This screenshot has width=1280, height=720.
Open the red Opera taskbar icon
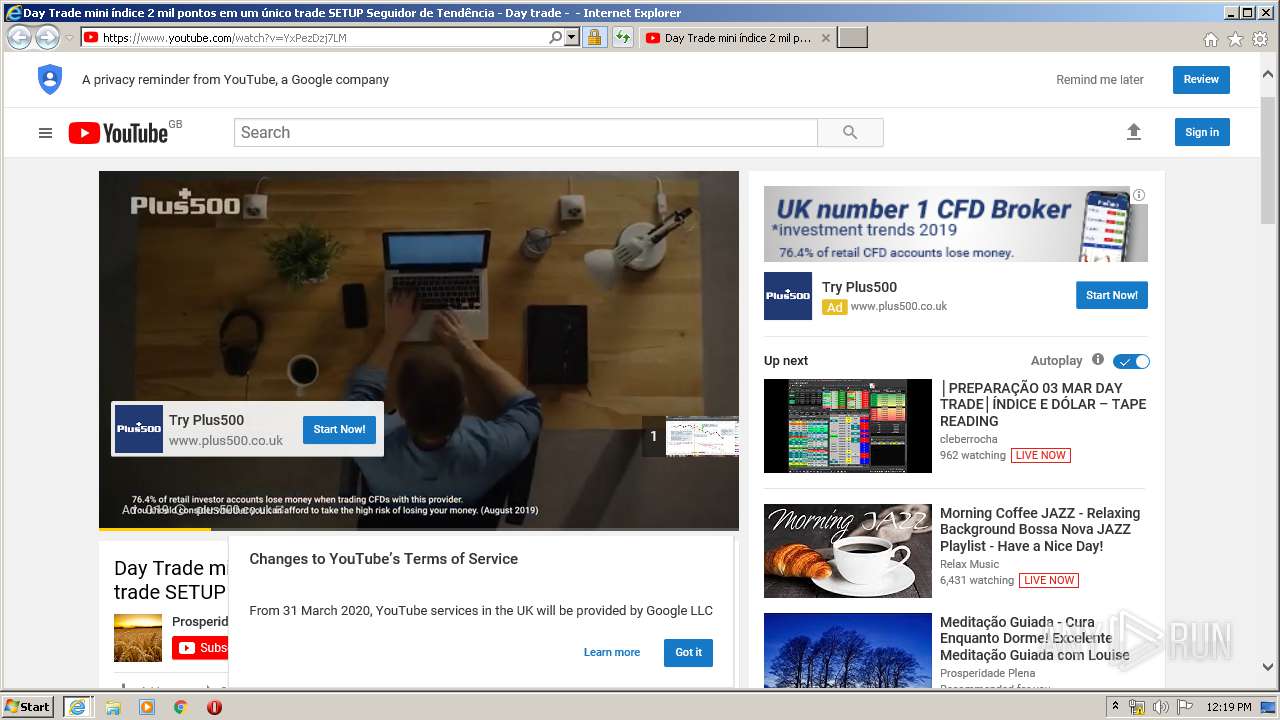point(214,707)
